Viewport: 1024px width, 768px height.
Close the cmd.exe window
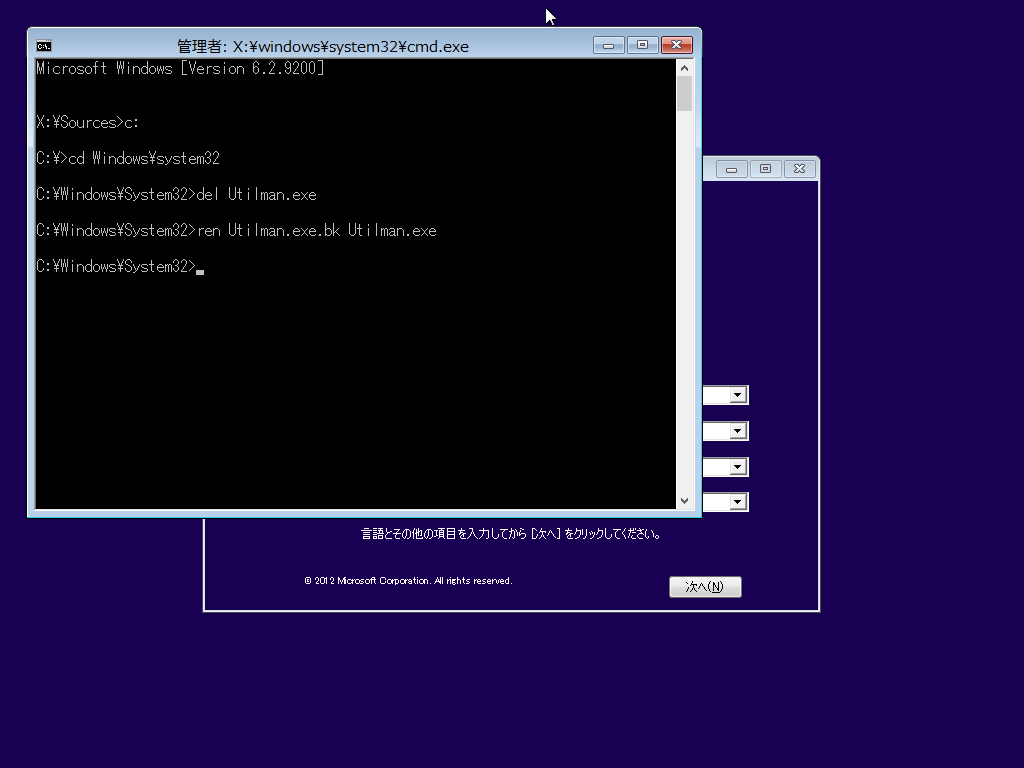(677, 45)
